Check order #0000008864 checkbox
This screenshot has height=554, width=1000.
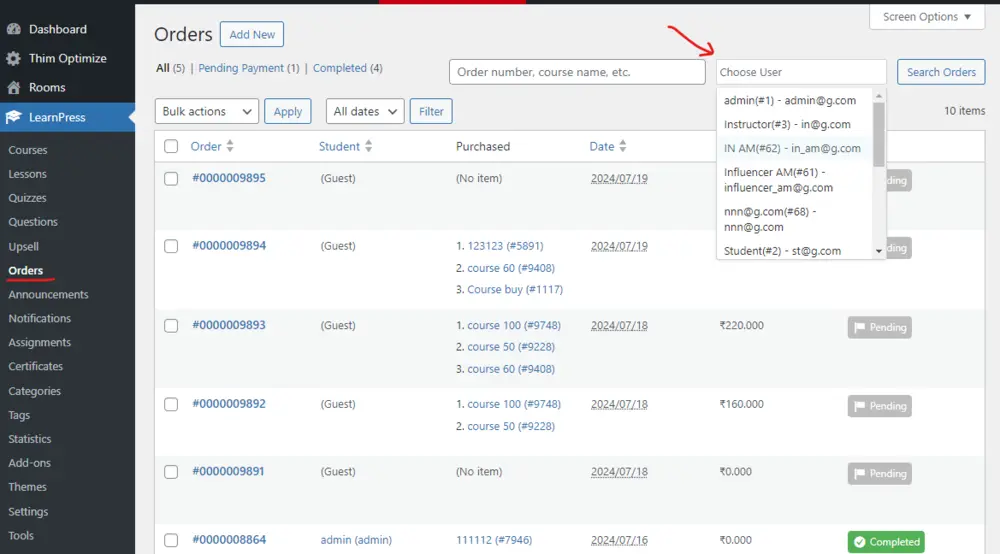click(x=171, y=540)
